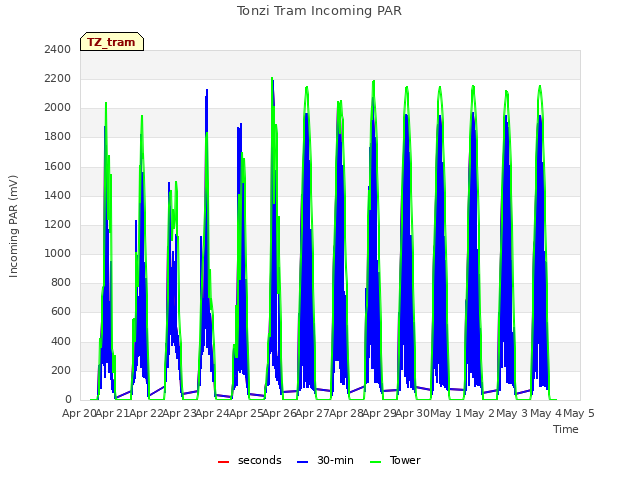Click the 1800 y-axis tick value
The height and width of the screenshot is (480, 640).
58,137
